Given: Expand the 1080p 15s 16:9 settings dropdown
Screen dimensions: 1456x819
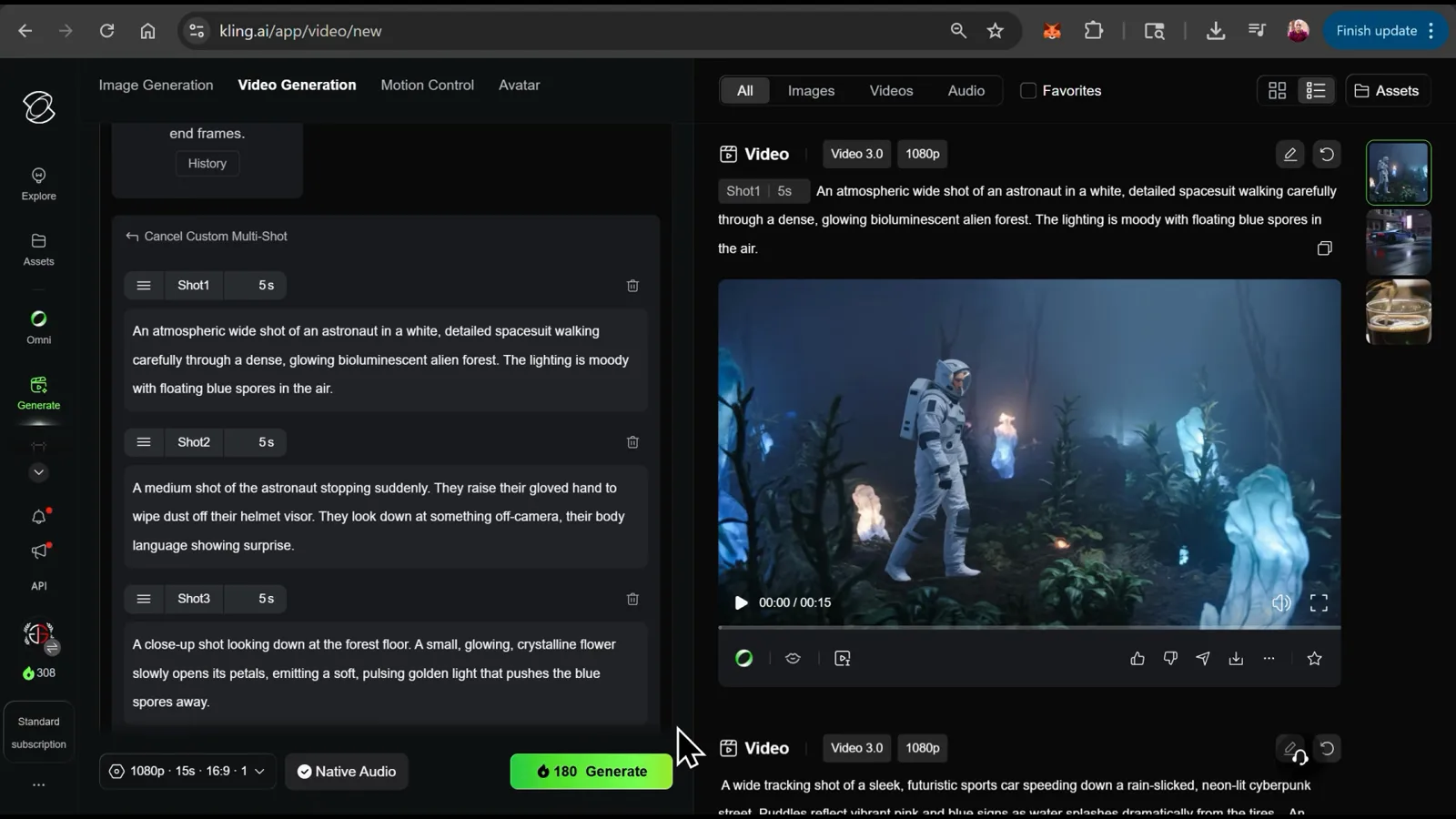Looking at the screenshot, I should [x=187, y=772].
